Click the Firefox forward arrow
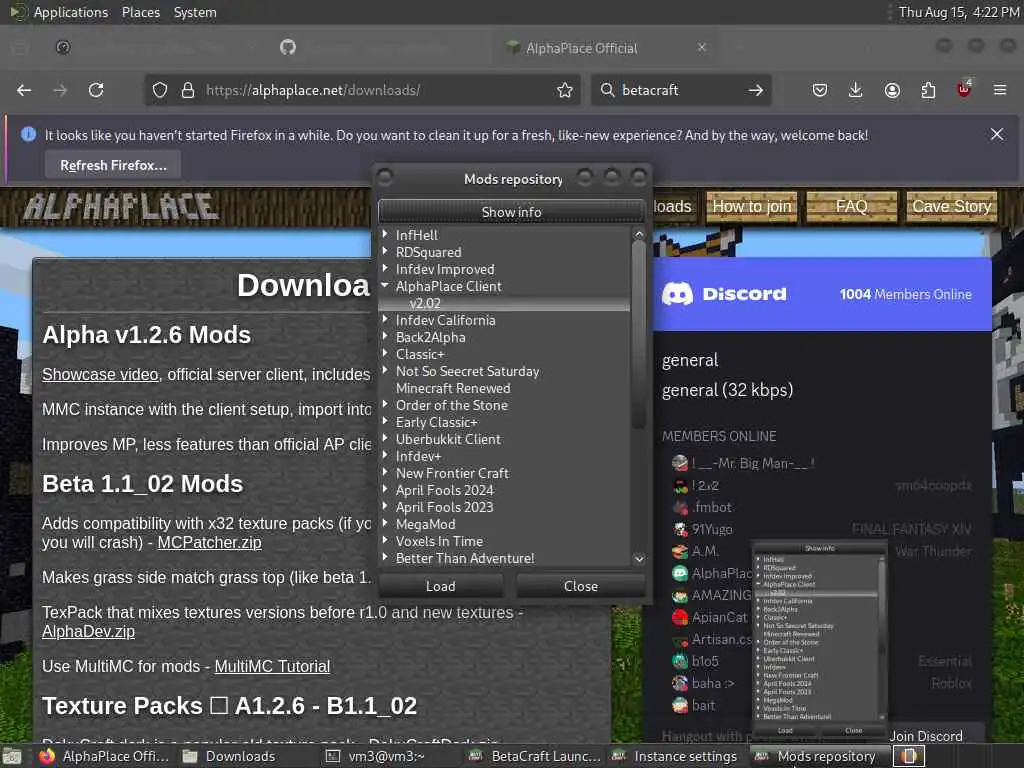Viewport: 1024px width, 768px height. pyautogui.click(x=60, y=90)
